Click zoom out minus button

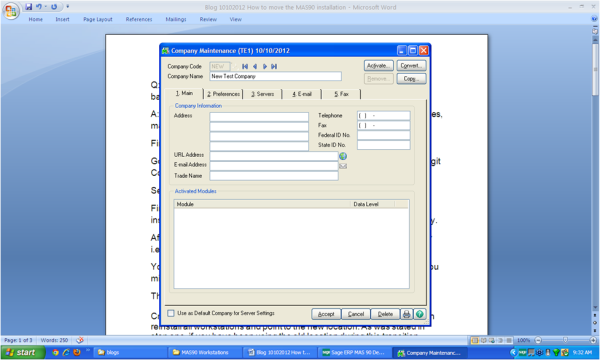538,340
